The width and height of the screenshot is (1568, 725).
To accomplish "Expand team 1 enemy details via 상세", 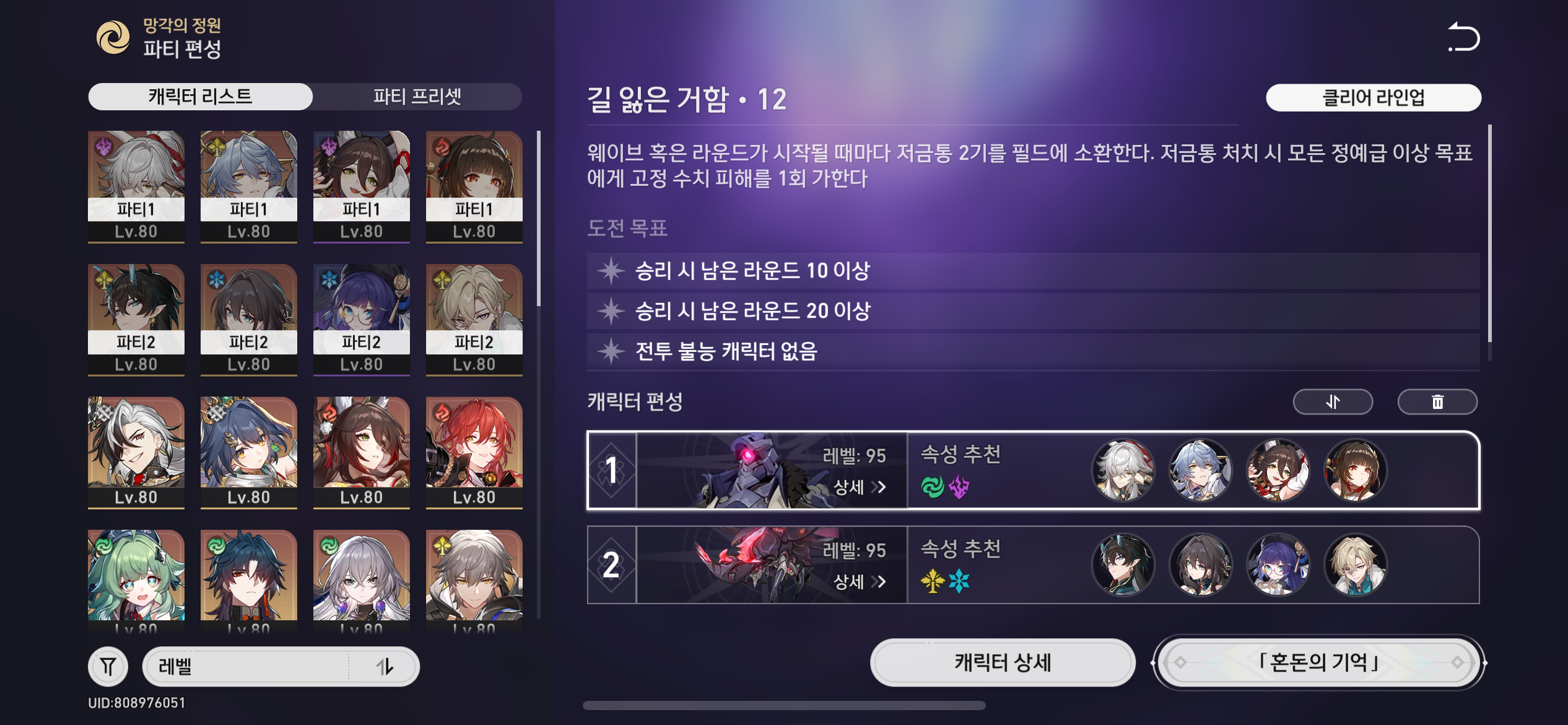I will click(860, 487).
